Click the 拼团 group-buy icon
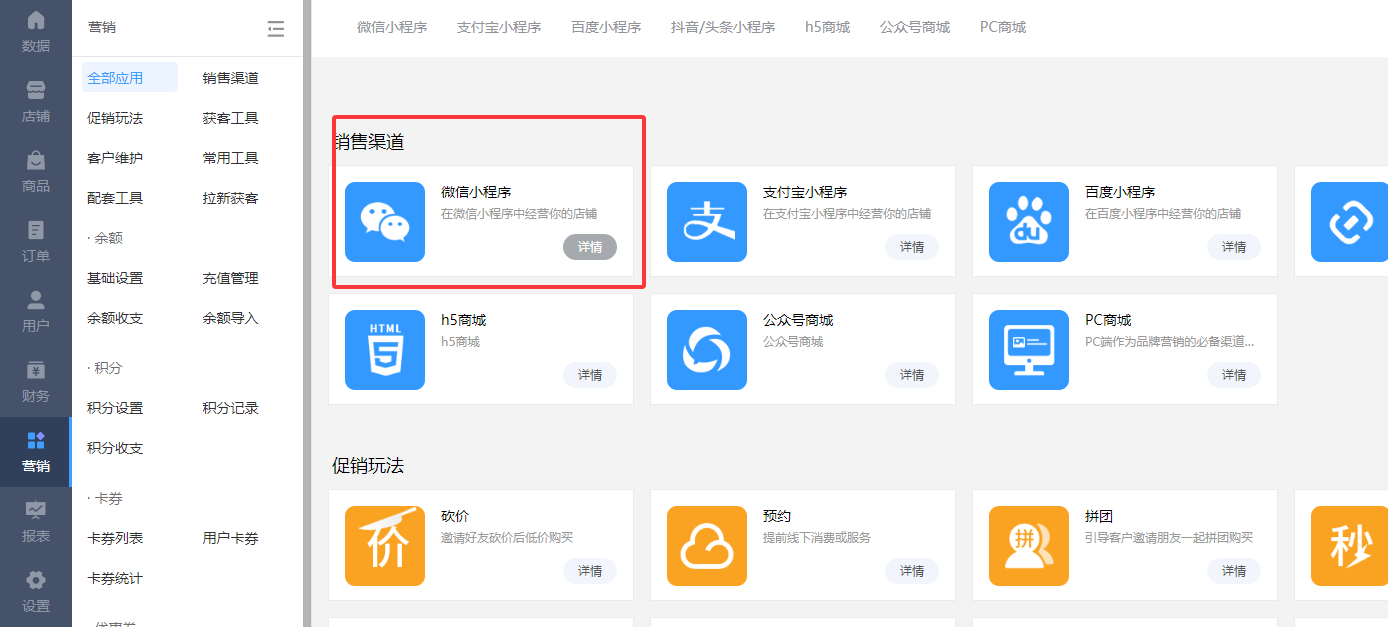Viewport: 1388px width, 627px height. pyautogui.click(x=1029, y=546)
